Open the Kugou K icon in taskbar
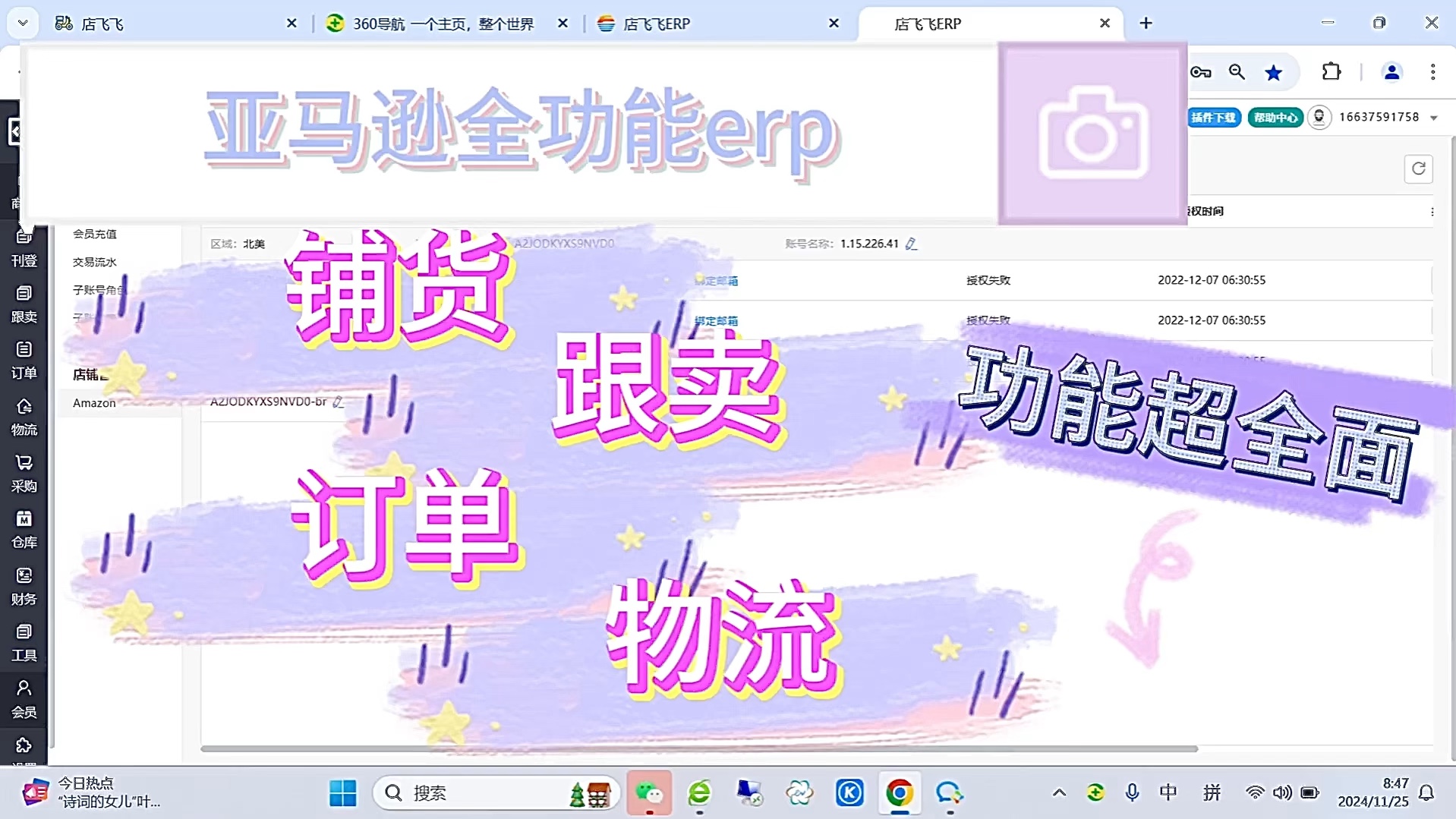 coord(849,792)
